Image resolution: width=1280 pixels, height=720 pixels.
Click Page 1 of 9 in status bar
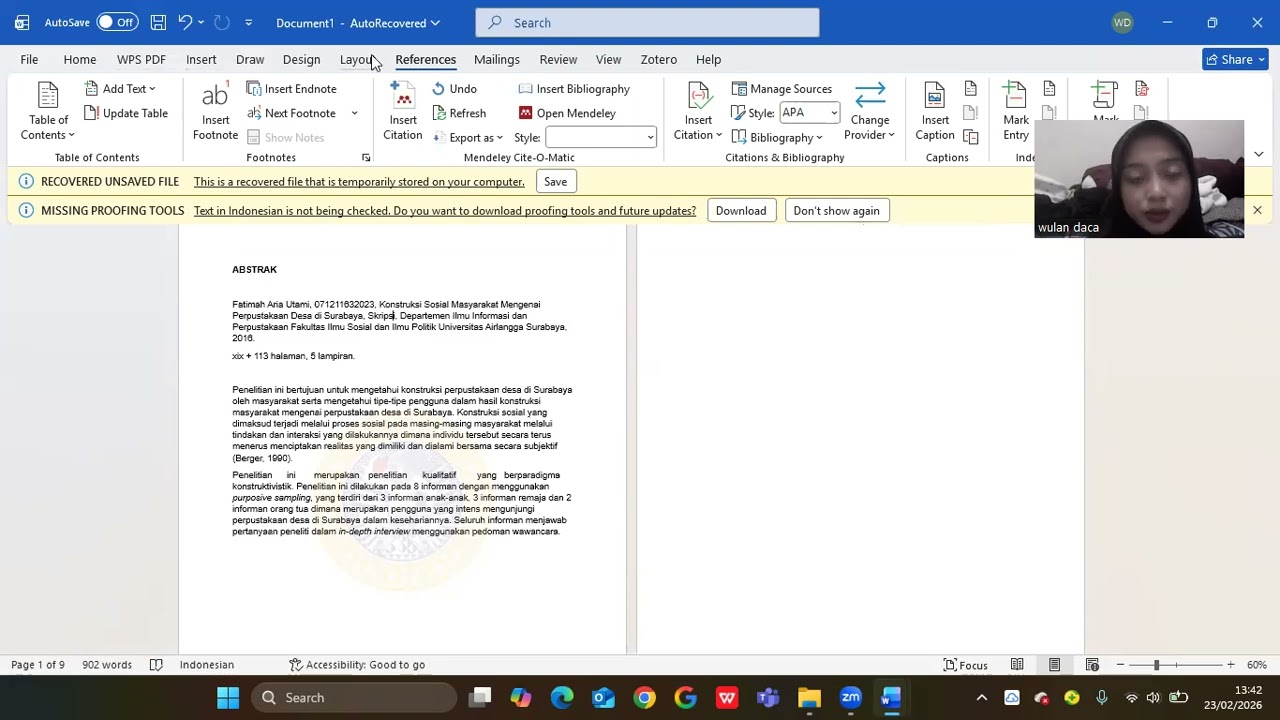click(x=38, y=665)
